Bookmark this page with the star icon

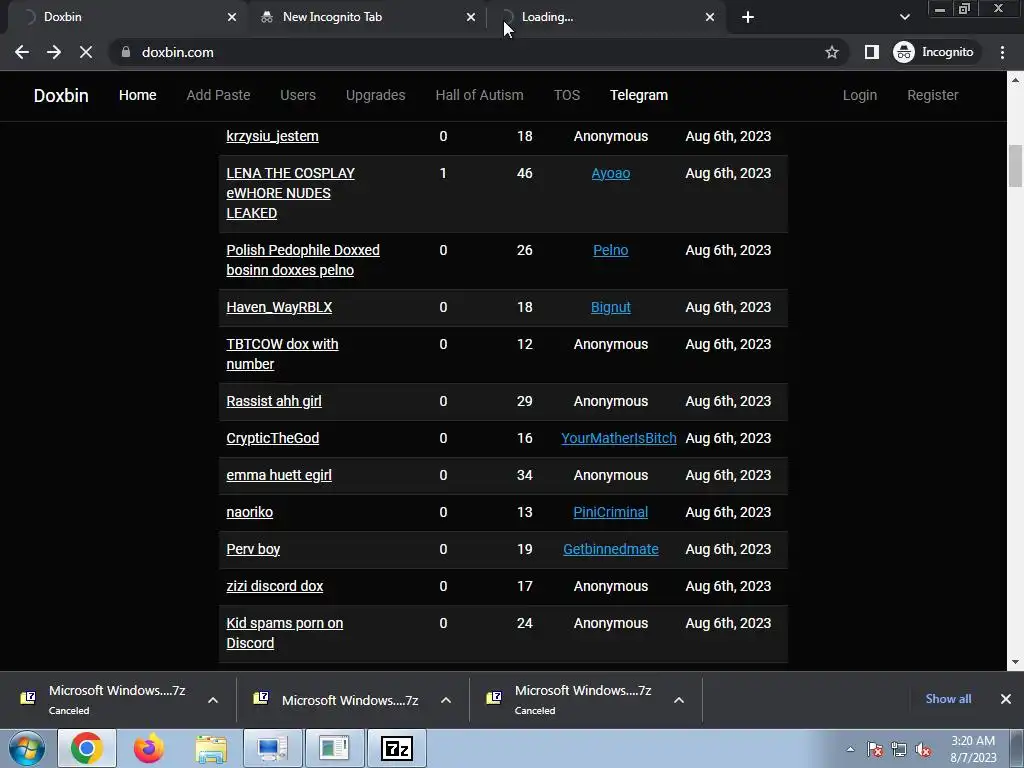[831, 52]
